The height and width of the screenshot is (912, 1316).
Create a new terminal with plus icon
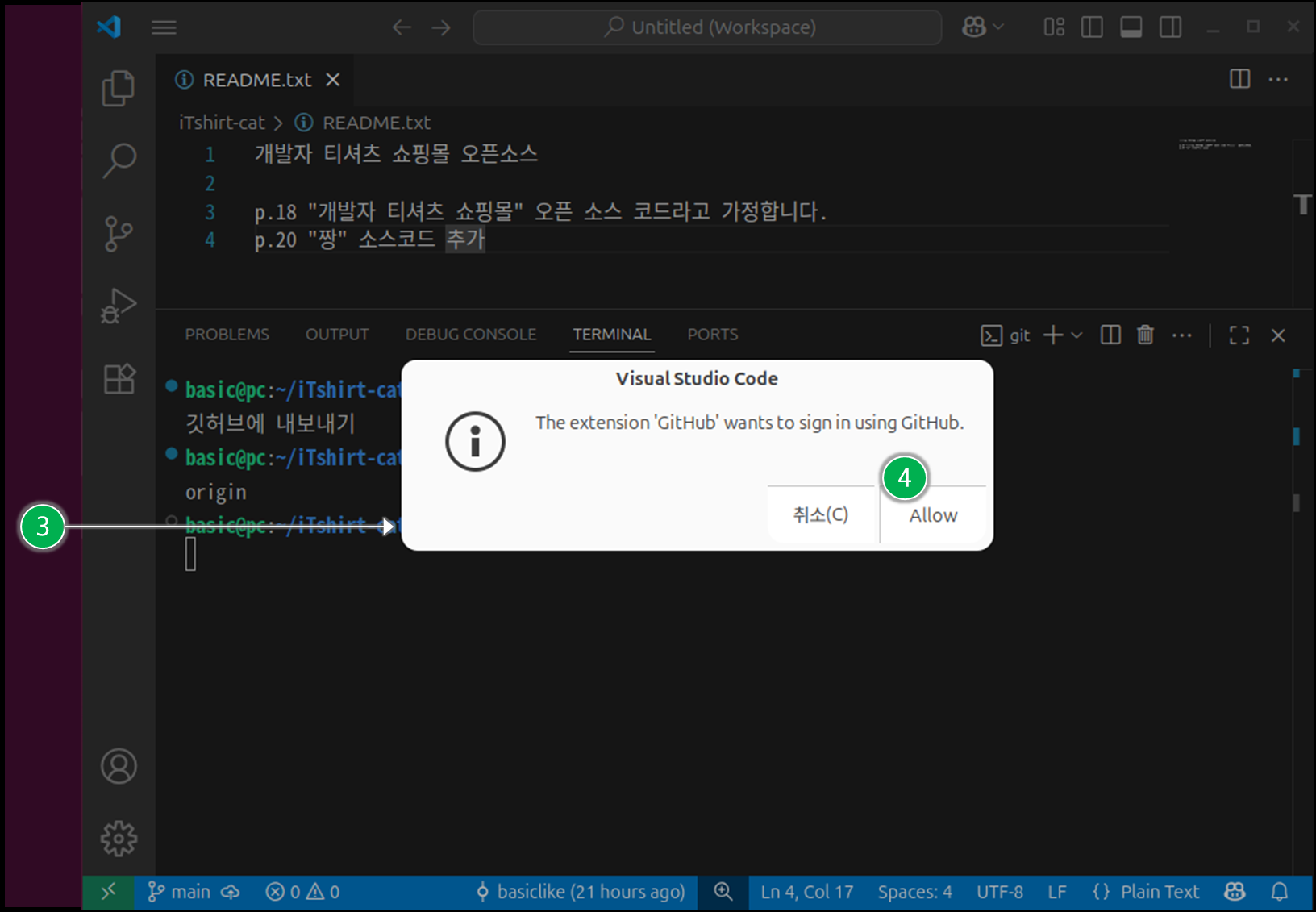coord(1053,335)
